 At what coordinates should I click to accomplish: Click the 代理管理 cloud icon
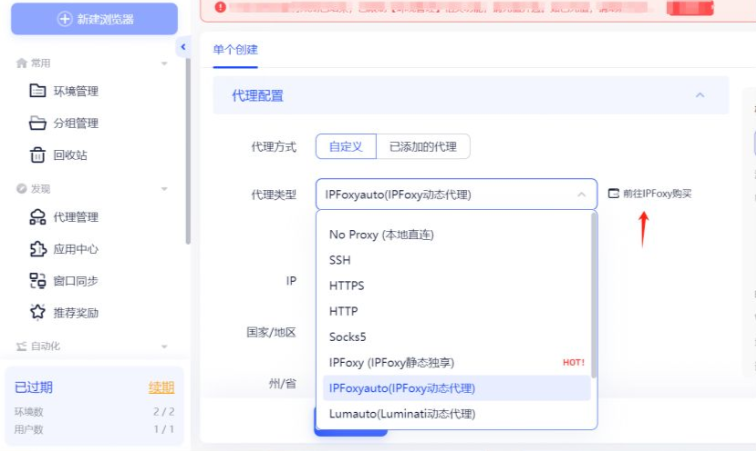[x=38, y=217]
